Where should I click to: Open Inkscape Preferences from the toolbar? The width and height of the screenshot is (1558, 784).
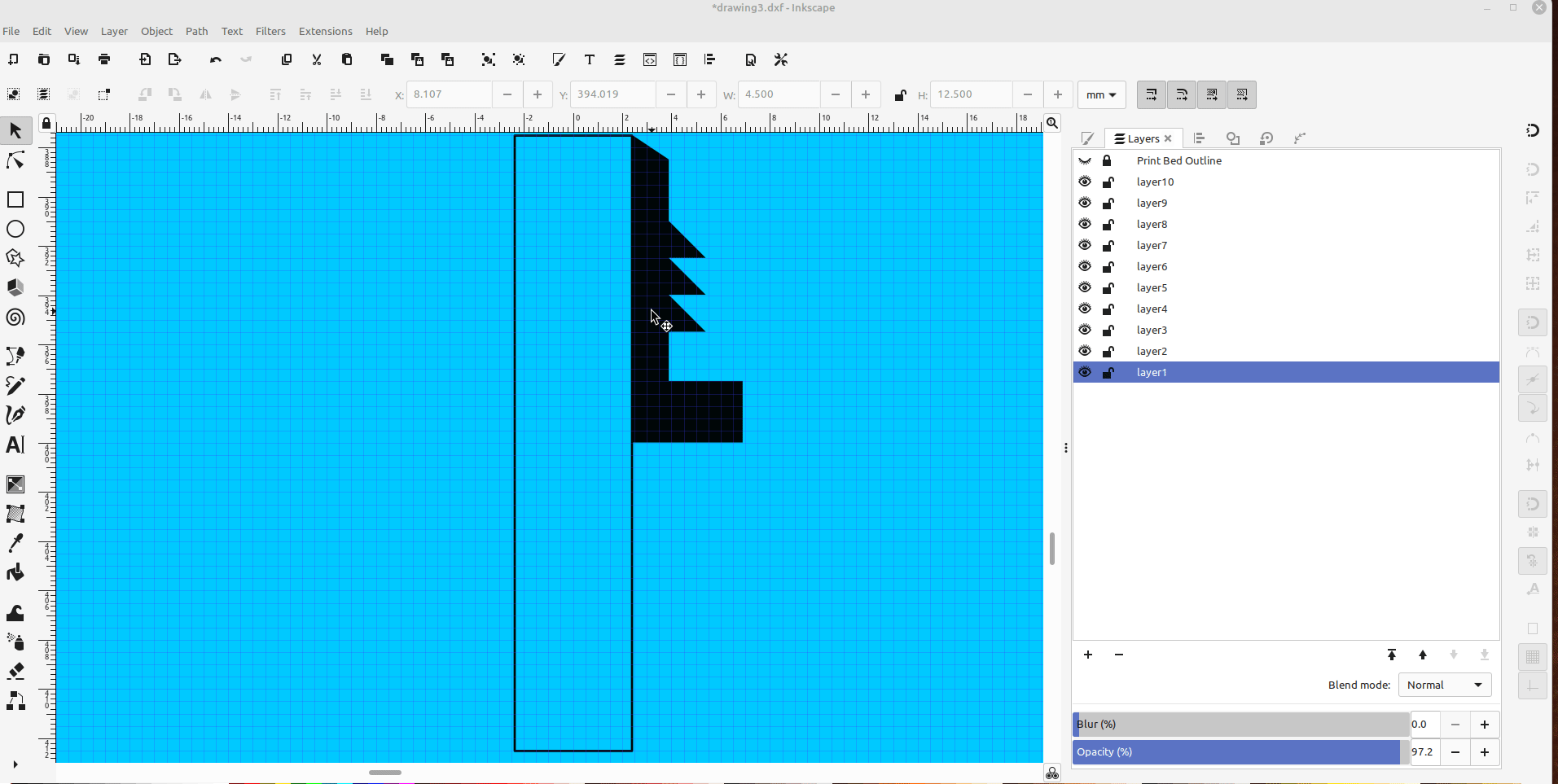(779, 59)
